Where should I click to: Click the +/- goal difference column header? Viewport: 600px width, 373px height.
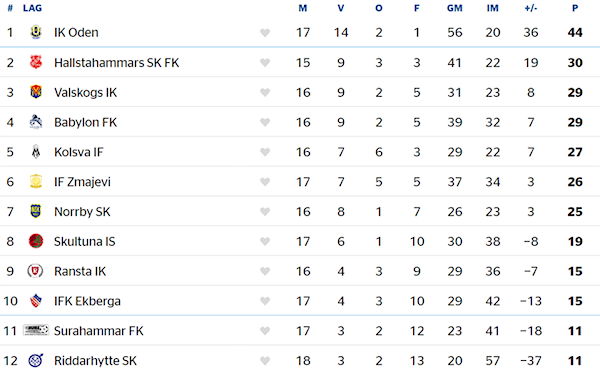(531, 8)
